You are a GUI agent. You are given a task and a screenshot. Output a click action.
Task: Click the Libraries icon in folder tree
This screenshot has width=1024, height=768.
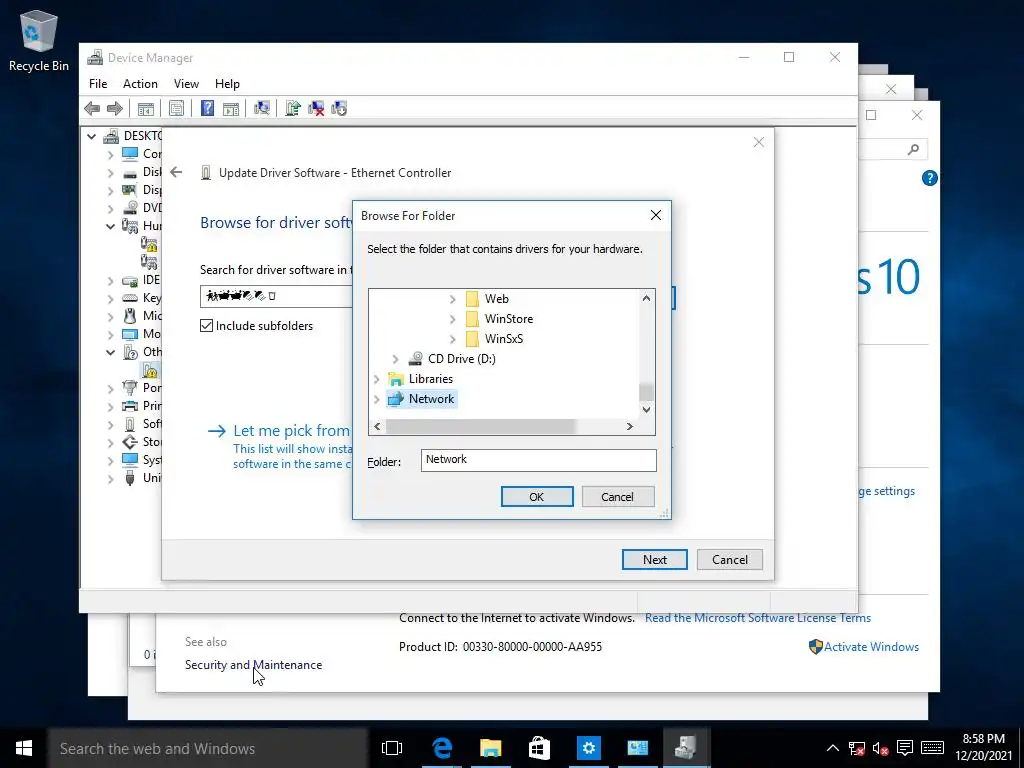tap(396, 379)
